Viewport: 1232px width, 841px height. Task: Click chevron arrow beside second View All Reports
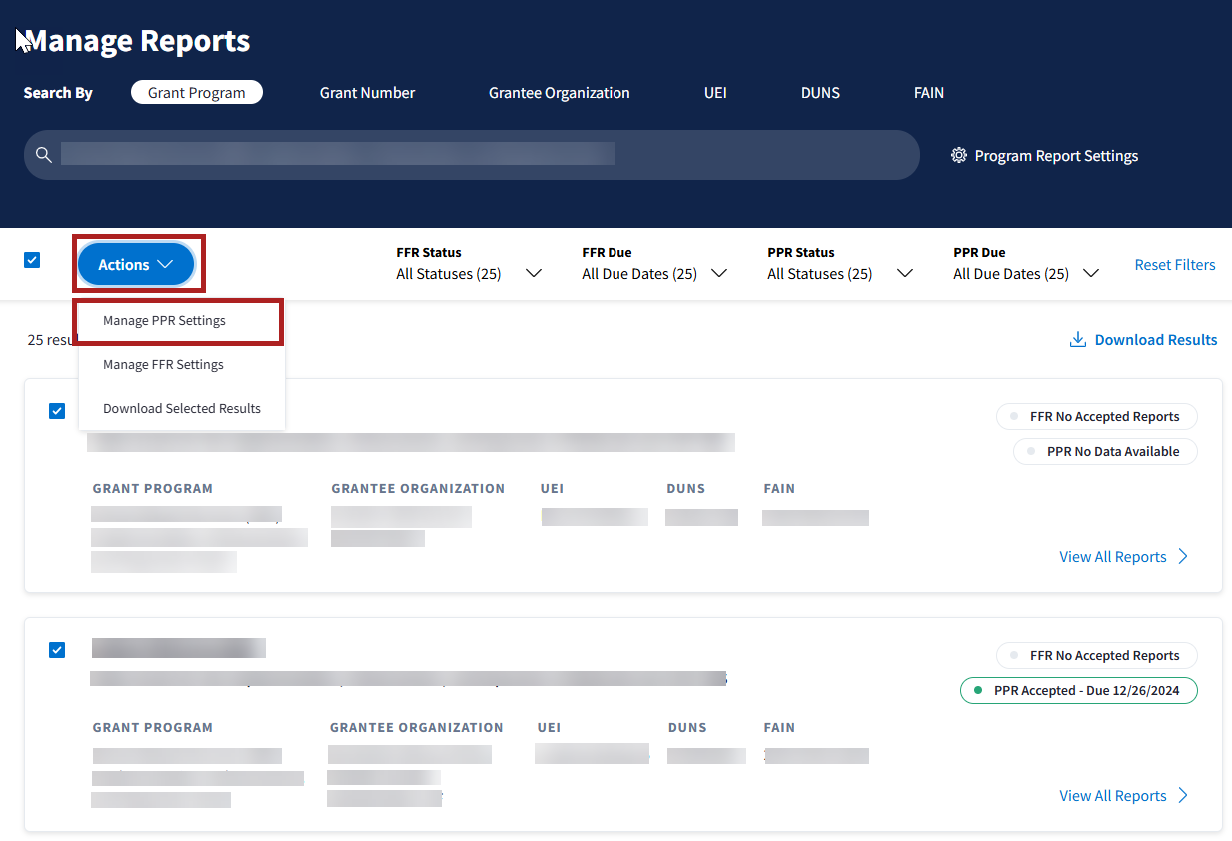tap(1183, 796)
